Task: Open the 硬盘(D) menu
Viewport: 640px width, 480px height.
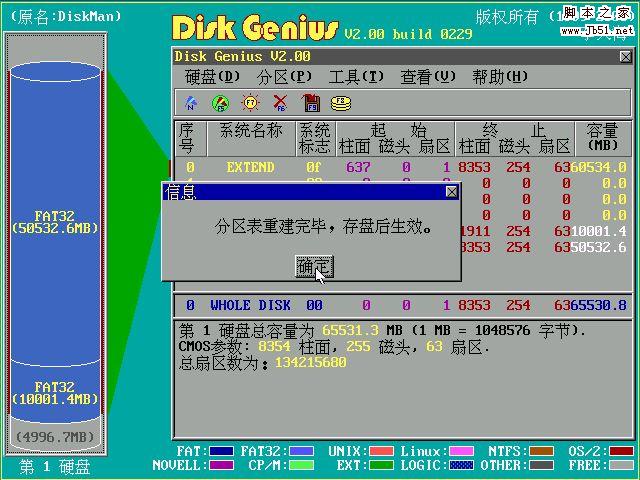Action: click(213, 77)
